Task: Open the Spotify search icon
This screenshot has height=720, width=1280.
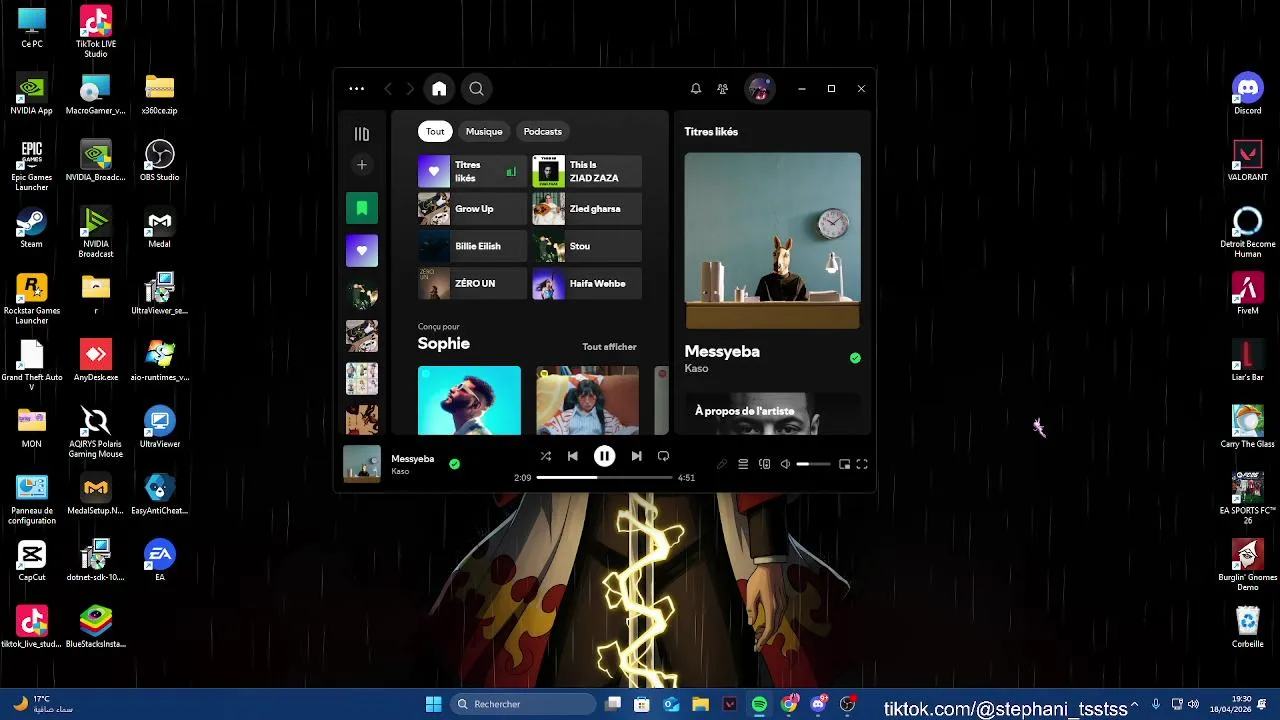Action: (477, 89)
